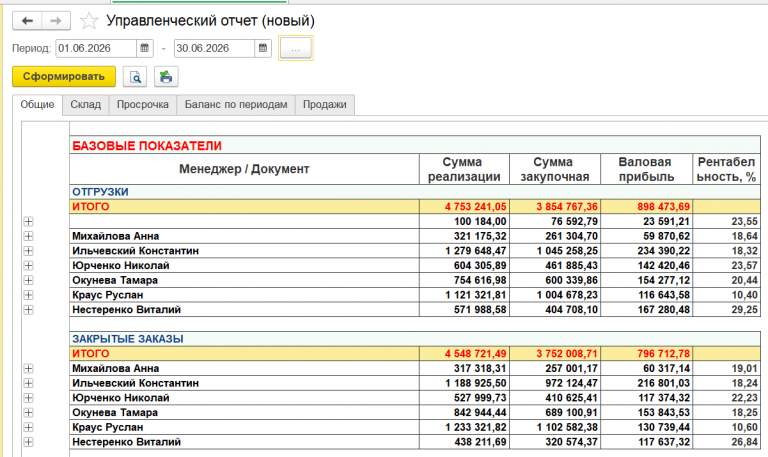
Task: Select shipments total 4 753 241,05
Action: pos(464,207)
